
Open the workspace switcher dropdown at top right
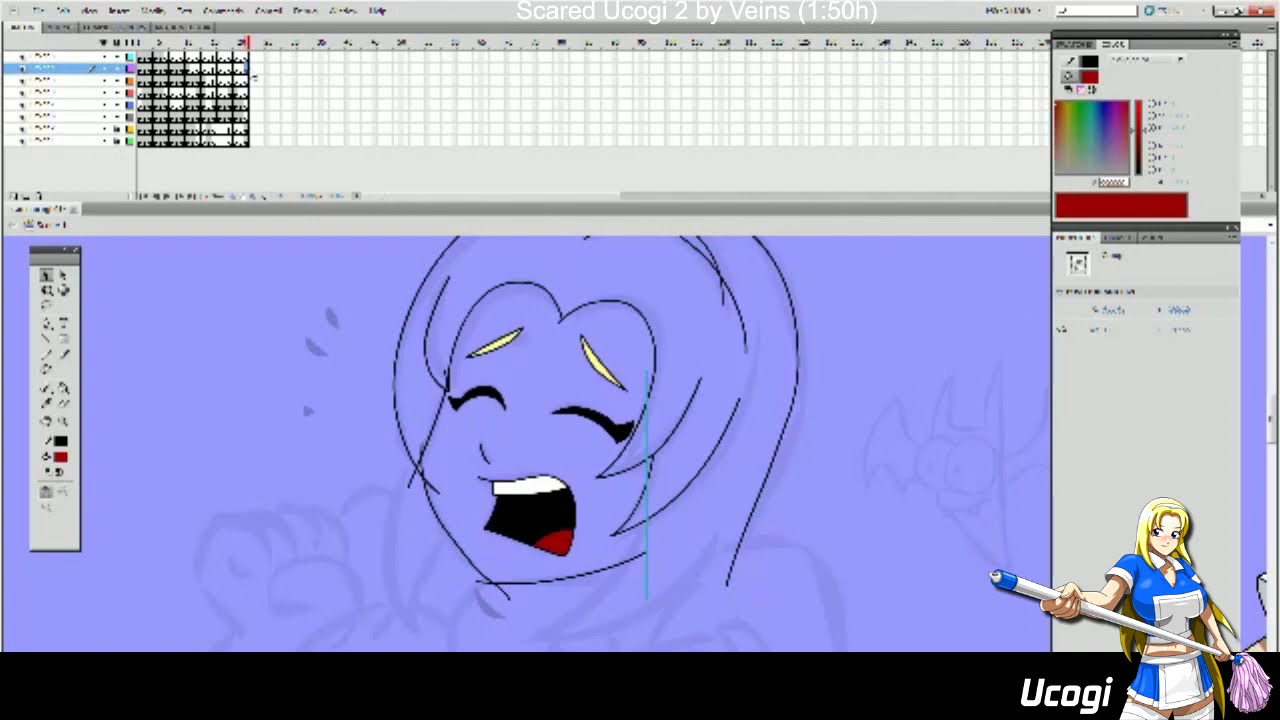click(1015, 11)
